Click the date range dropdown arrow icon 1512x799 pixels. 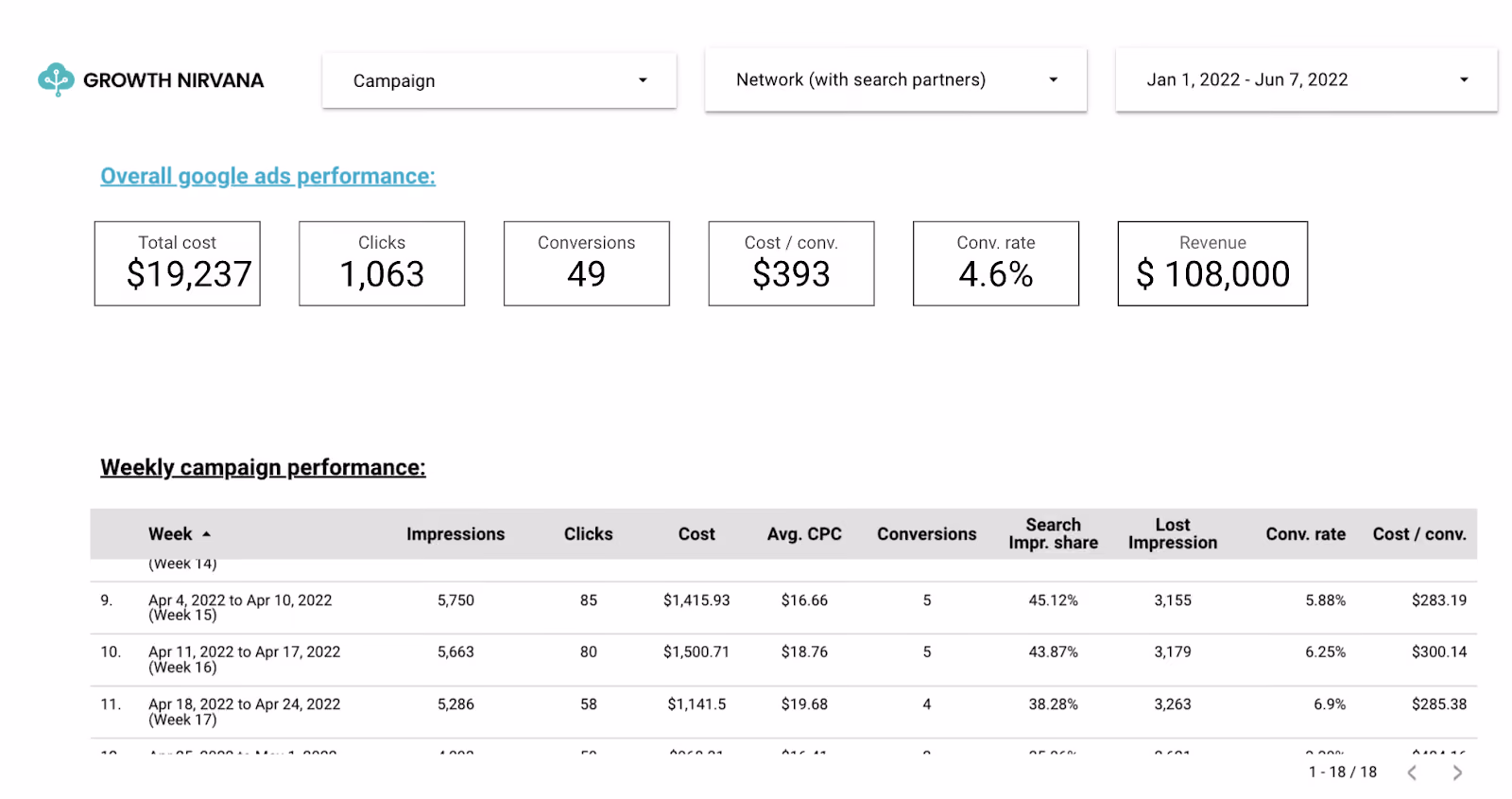1464,80
